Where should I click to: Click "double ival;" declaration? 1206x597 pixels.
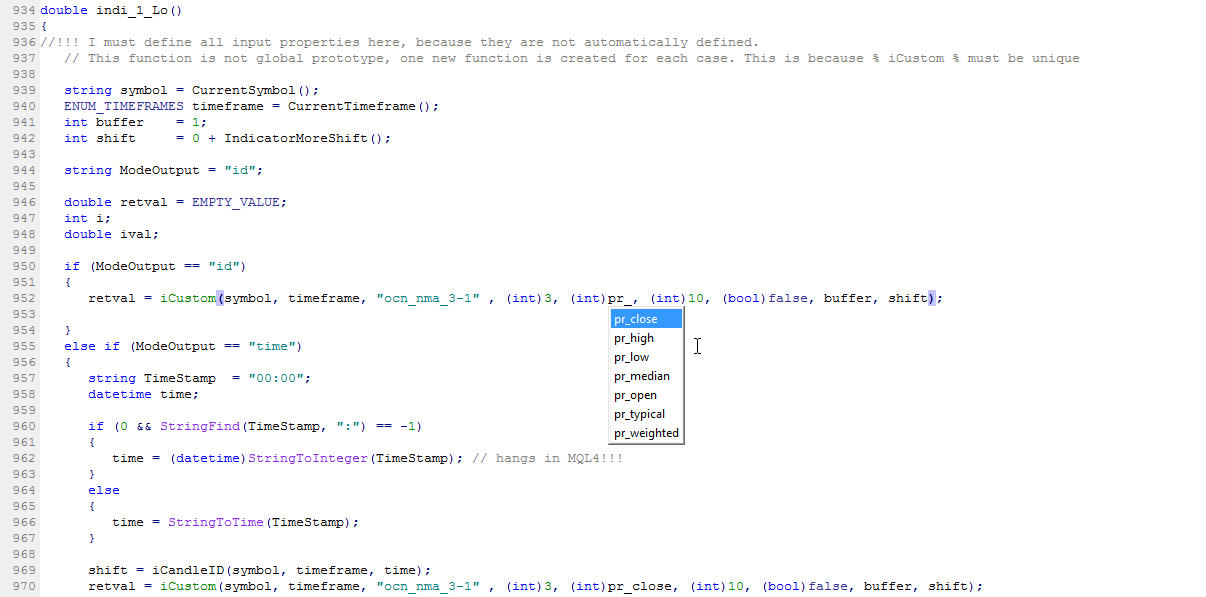pos(112,234)
